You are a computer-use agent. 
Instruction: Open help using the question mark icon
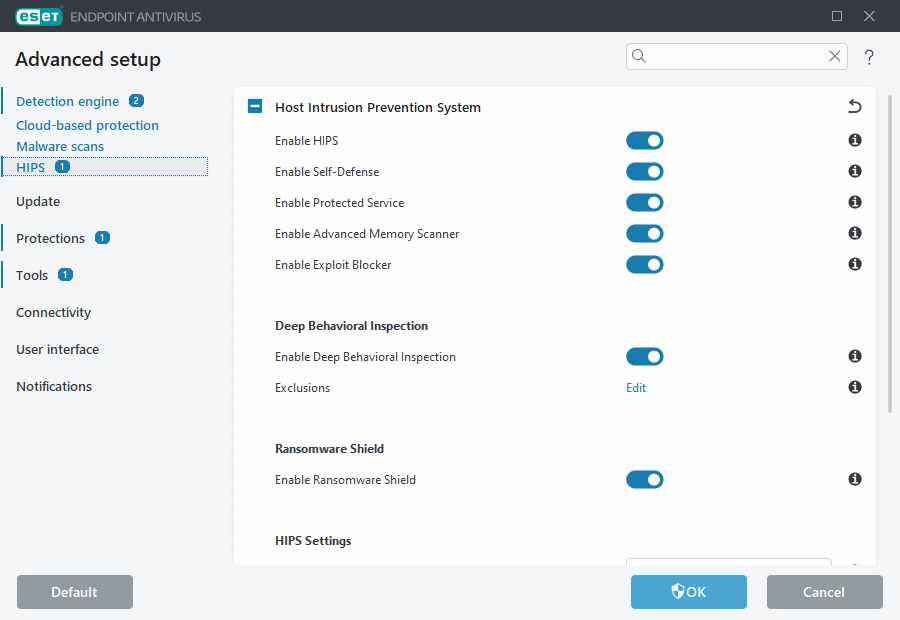pyautogui.click(x=869, y=57)
